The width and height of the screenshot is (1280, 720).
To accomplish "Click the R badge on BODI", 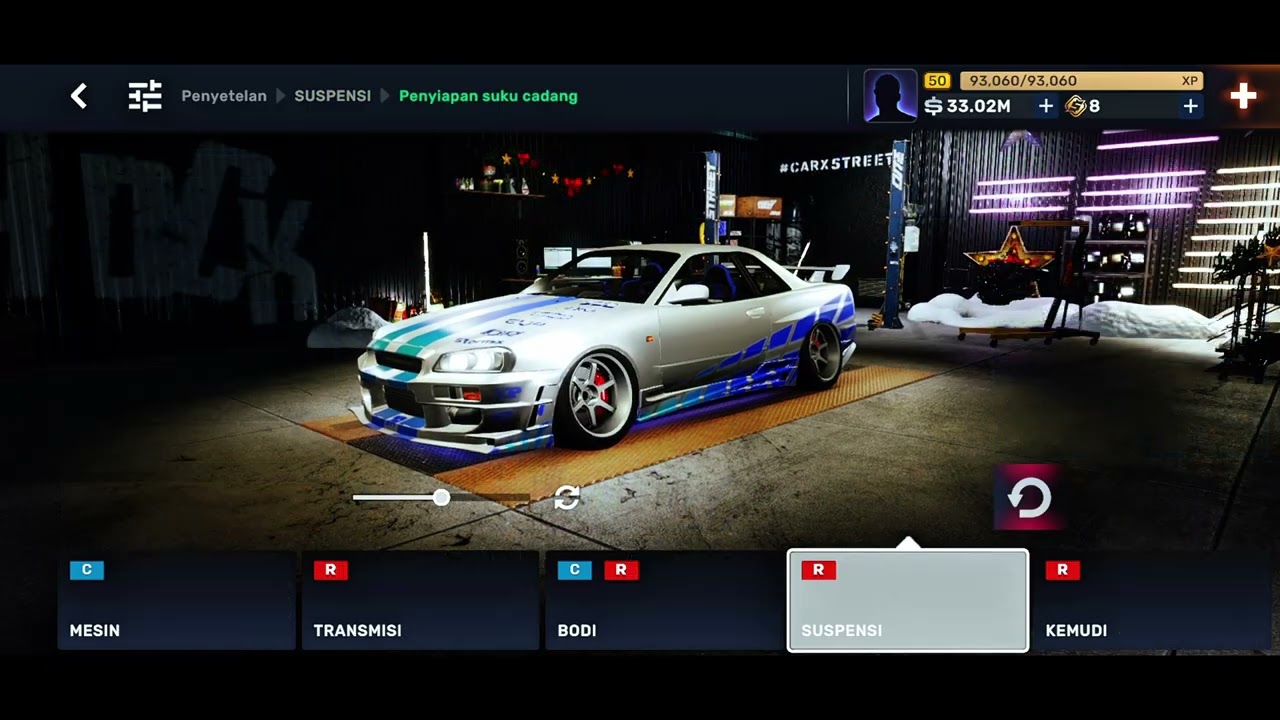I will click(x=621, y=570).
